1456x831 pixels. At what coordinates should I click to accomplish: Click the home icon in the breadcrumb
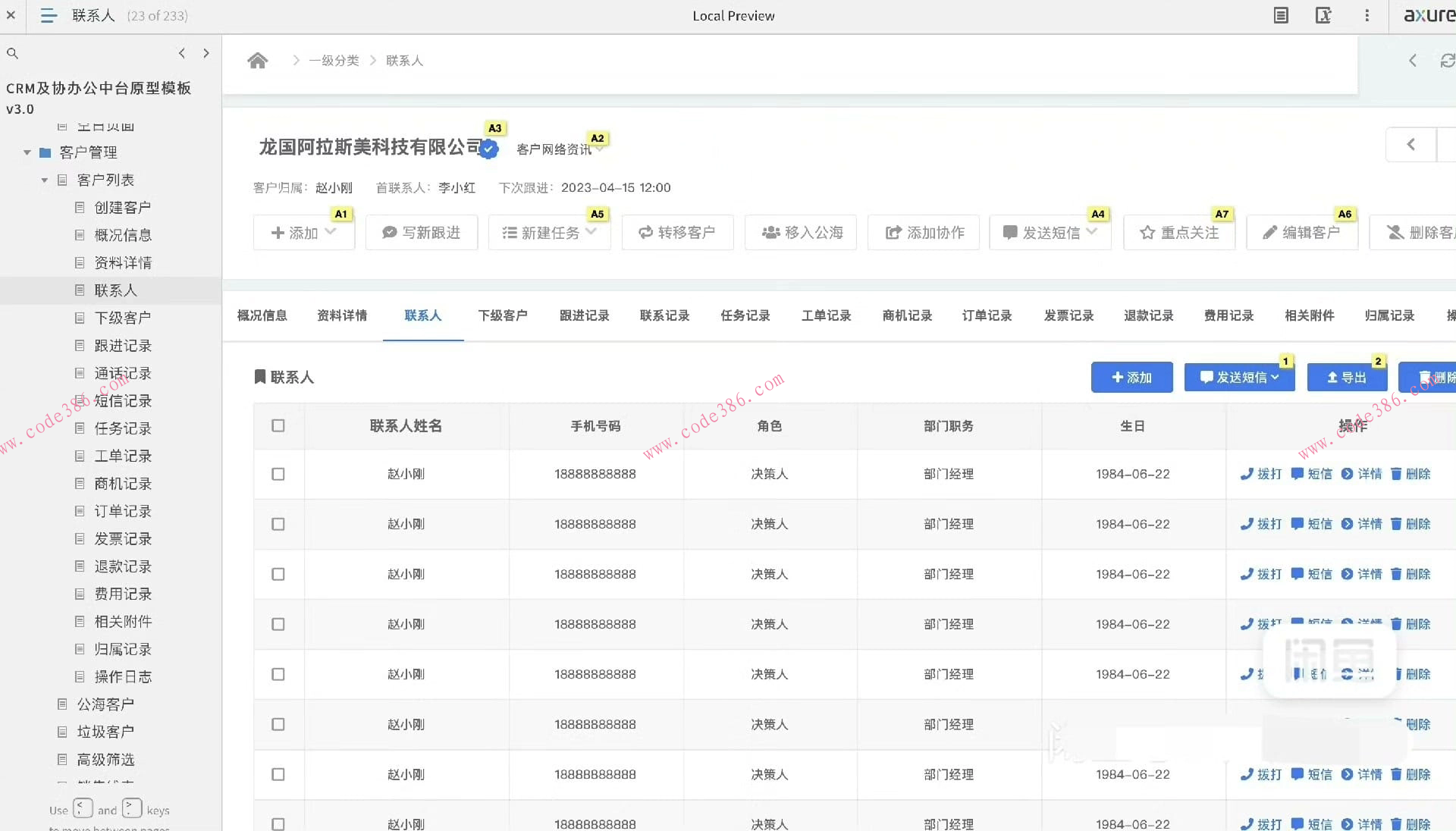pos(257,60)
